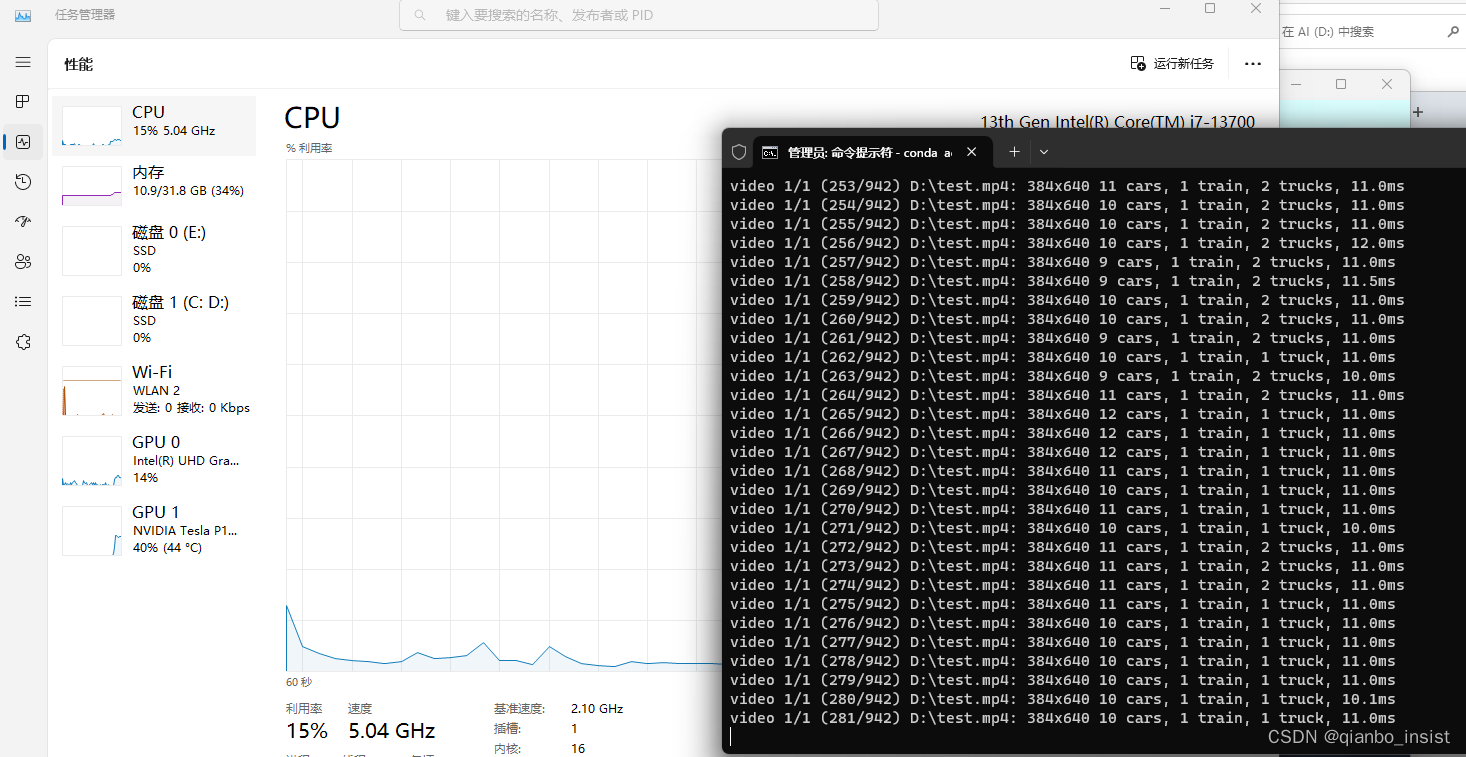Click the GPU 1 mini graph thumbnail
Viewport: 1466px width, 757px height.
point(92,531)
